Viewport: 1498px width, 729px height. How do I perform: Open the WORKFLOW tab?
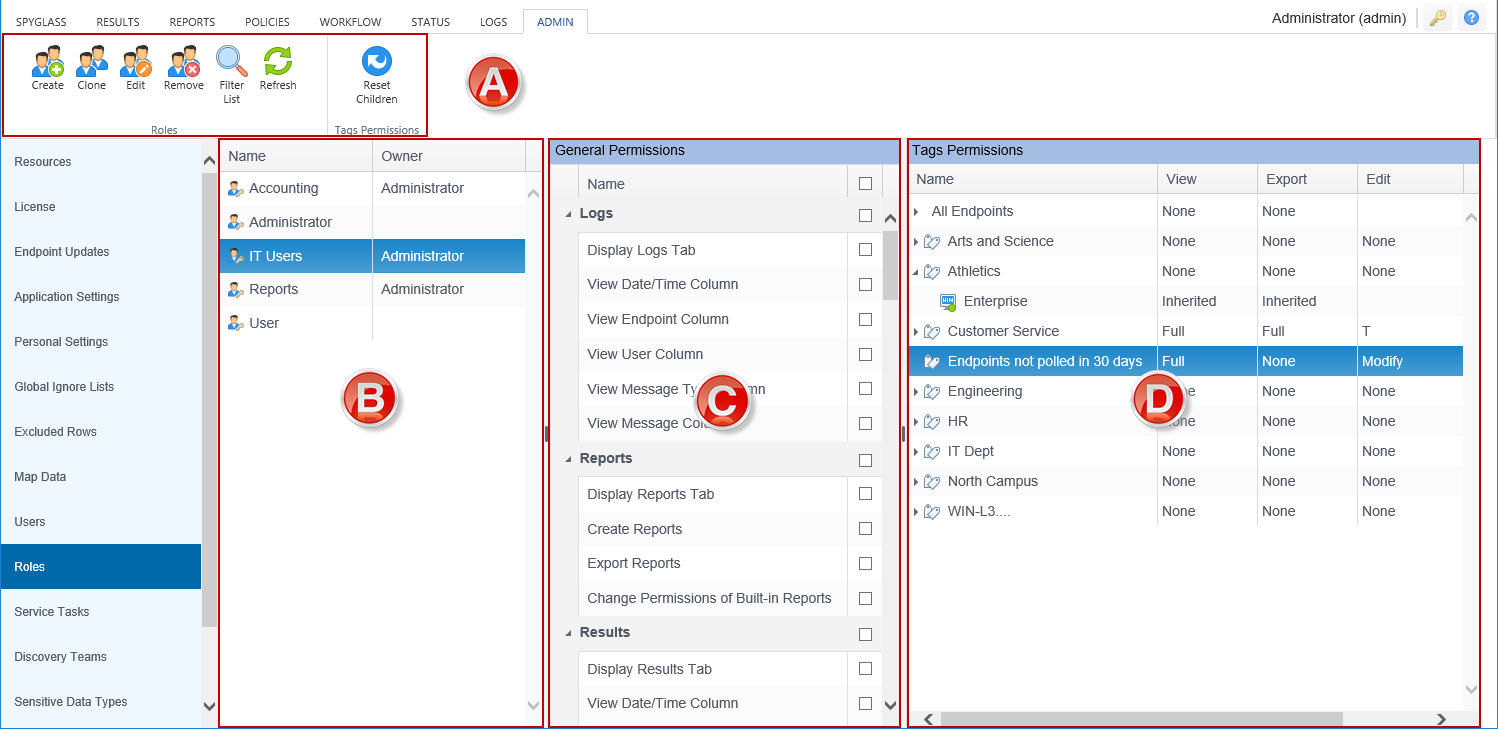350,21
